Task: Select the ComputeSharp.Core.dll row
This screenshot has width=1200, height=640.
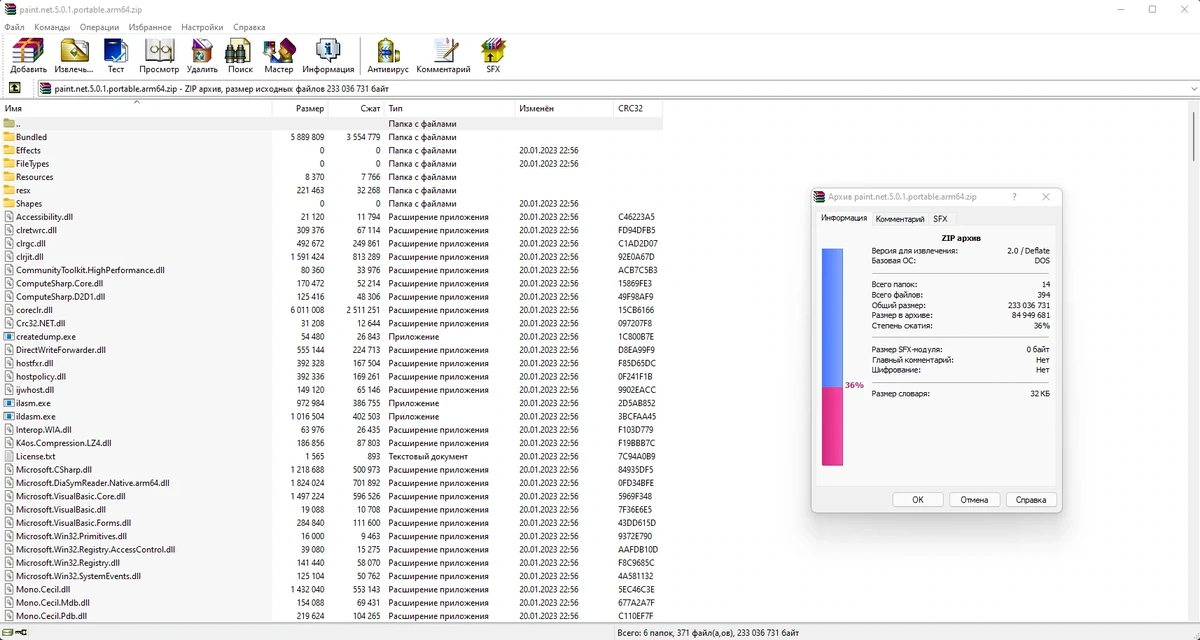Action: (331, 283)
